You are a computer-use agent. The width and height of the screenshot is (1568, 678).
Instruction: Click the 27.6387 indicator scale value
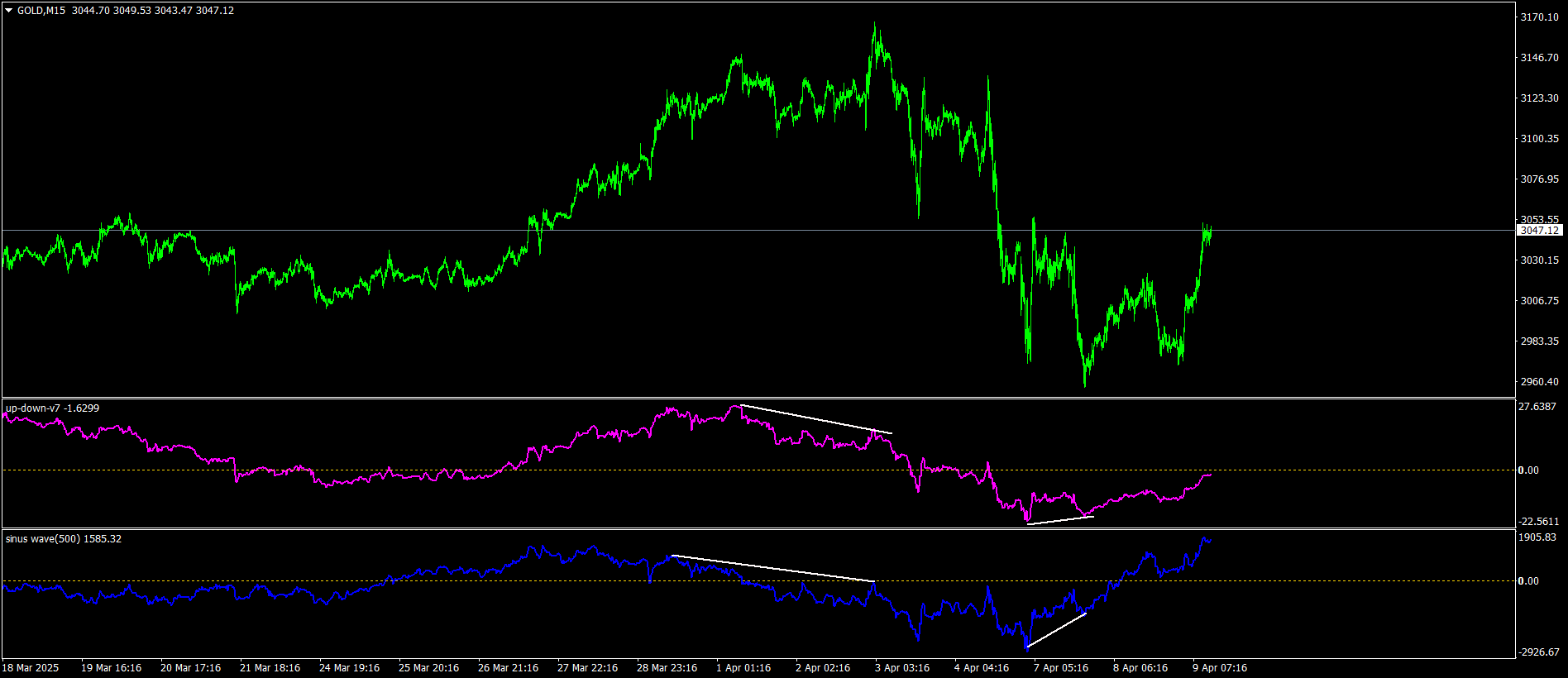tap(1538, 407)
